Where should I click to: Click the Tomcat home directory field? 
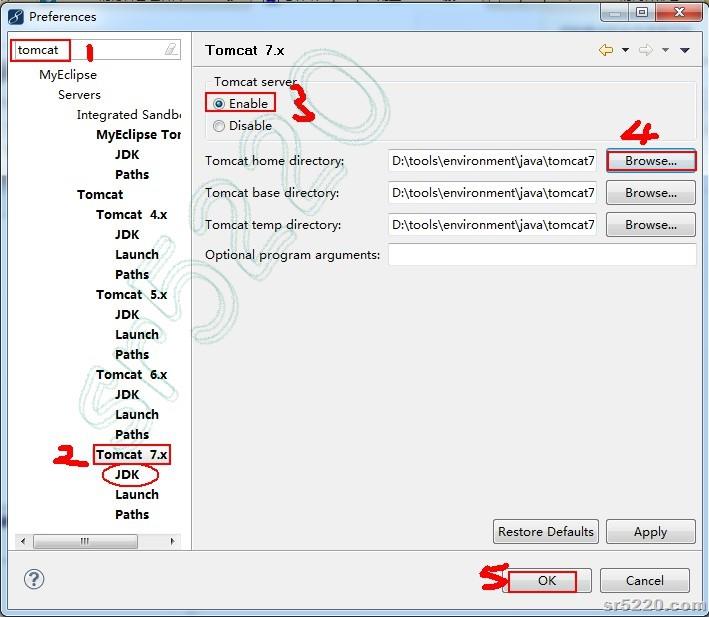coord(492,161)
